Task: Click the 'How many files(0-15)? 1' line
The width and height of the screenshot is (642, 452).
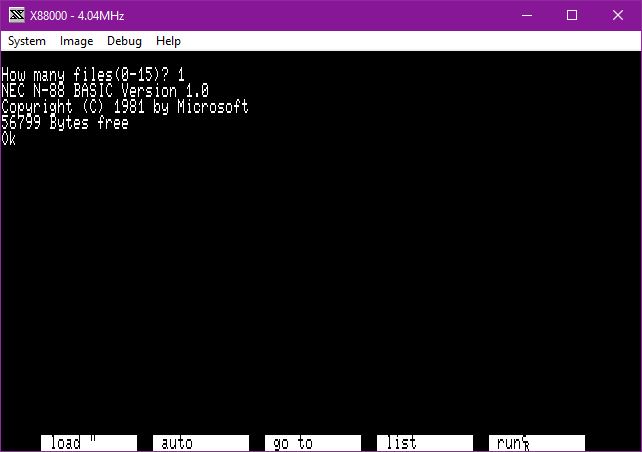Action: (93, 75)
